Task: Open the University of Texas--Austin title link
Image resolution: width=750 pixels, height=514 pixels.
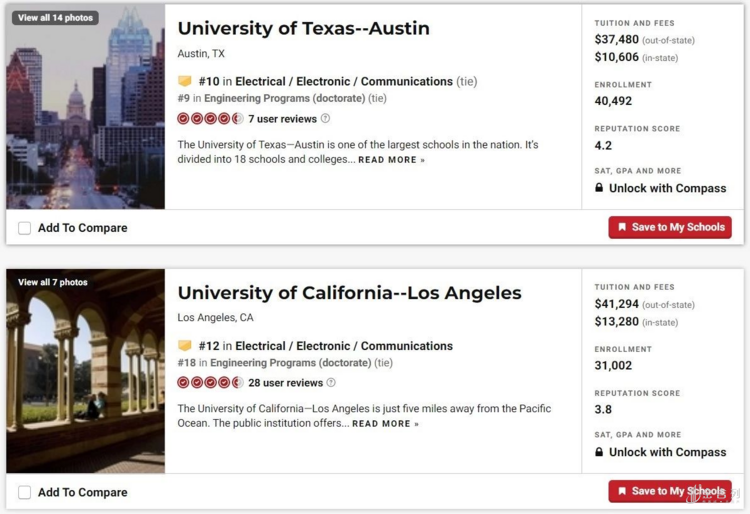Action: [x=303, y=28]
